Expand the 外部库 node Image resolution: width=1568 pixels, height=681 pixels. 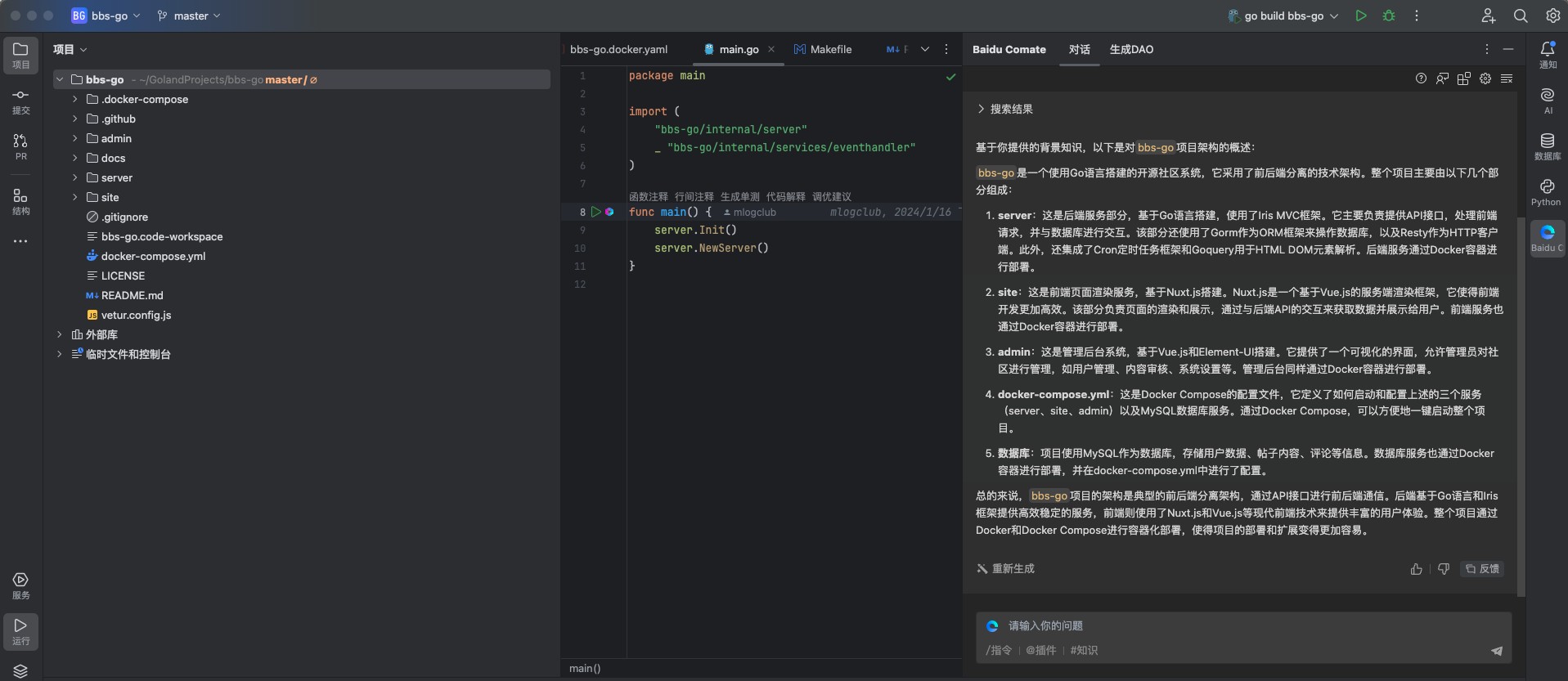(x=60, y=334)
